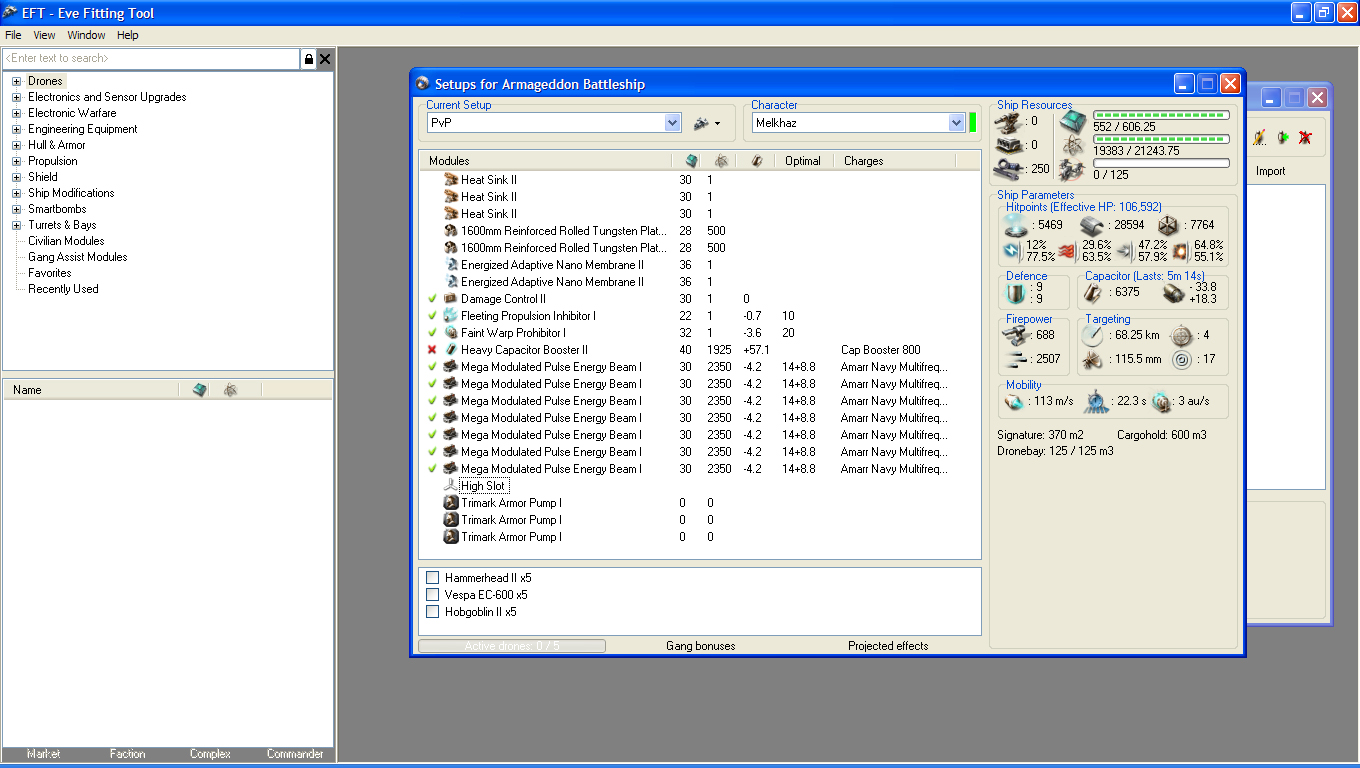Click the CPU chip icon in Ship Resources
Screen dimensions: 1360x768
(x=1072, y=123)
